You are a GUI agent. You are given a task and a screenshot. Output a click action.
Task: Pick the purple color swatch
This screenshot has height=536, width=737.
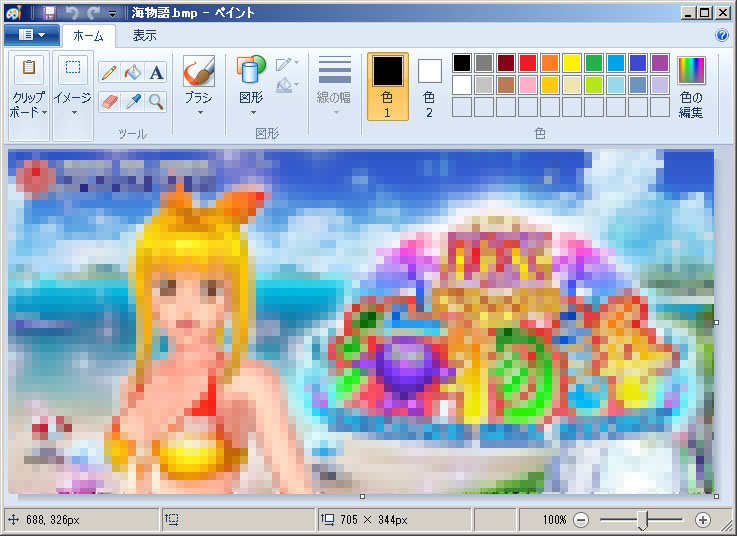coord(660,63)
